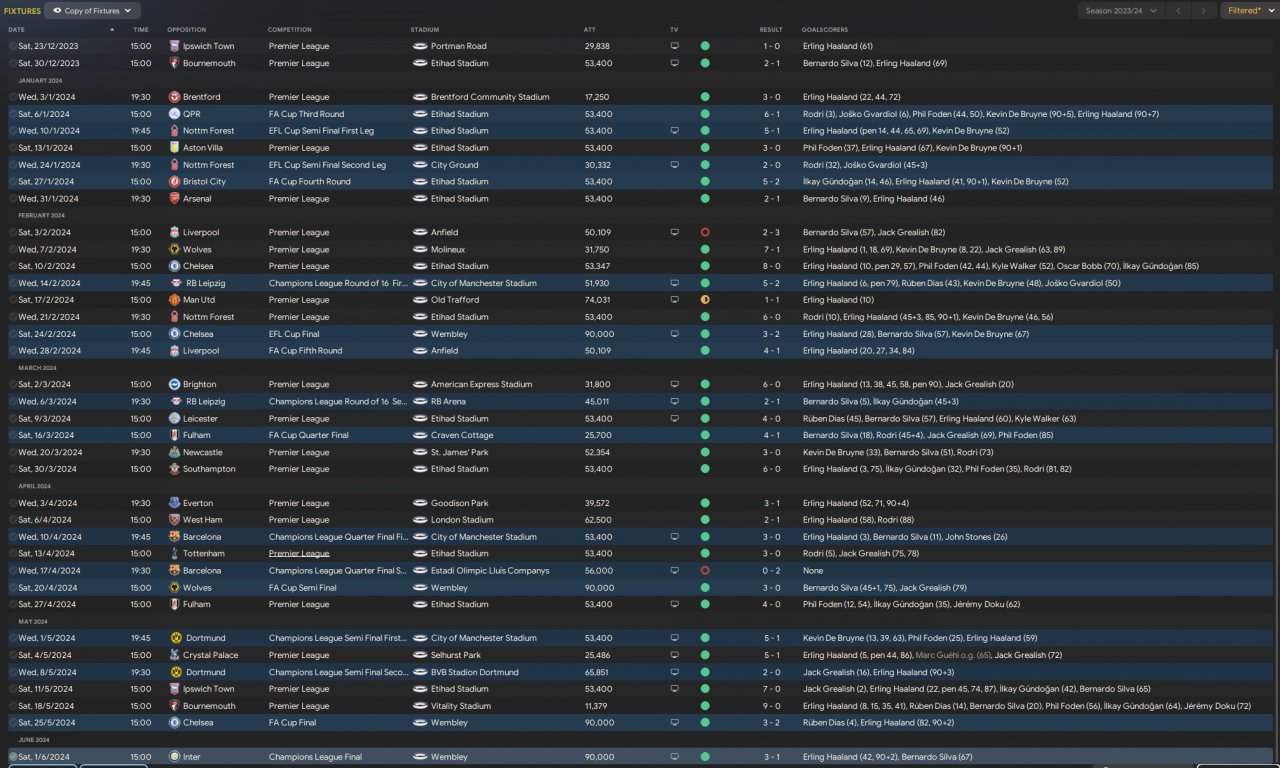Select the FA Cup Quarter Final competition cell
The width and height of the screenshot is (1280, 768).
(x=309, y=435)
